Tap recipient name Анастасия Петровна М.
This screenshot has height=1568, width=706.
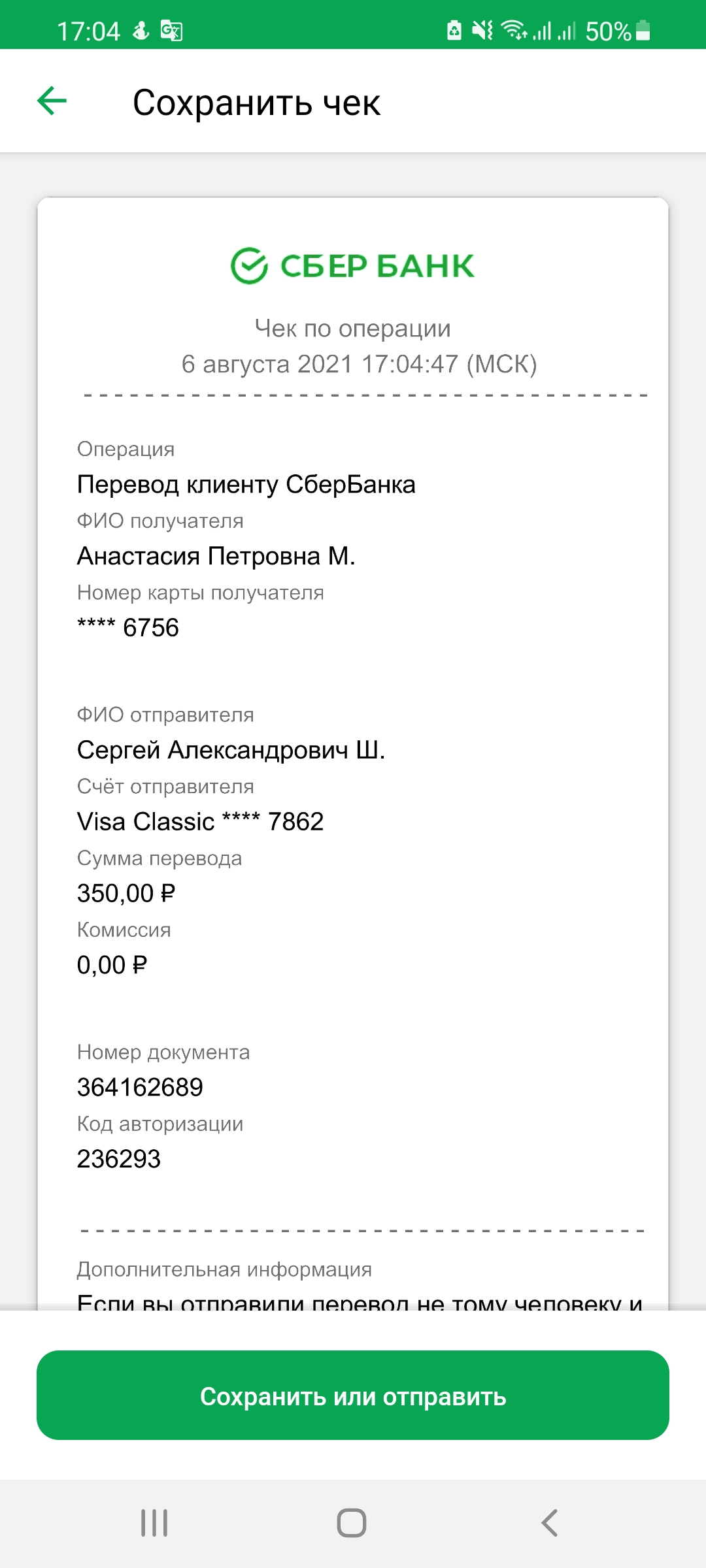point(216,556)
